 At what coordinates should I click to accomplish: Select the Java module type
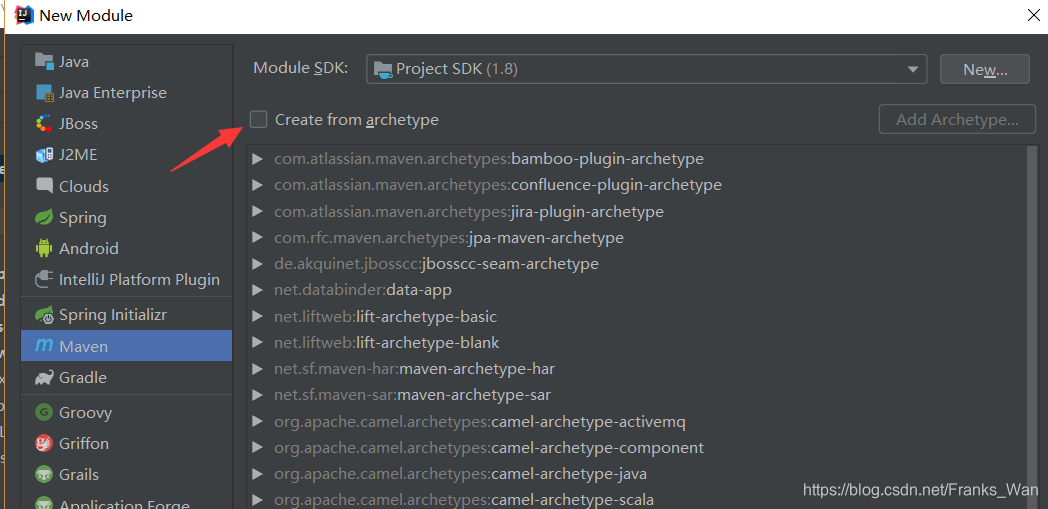click(x=126, y=61)
